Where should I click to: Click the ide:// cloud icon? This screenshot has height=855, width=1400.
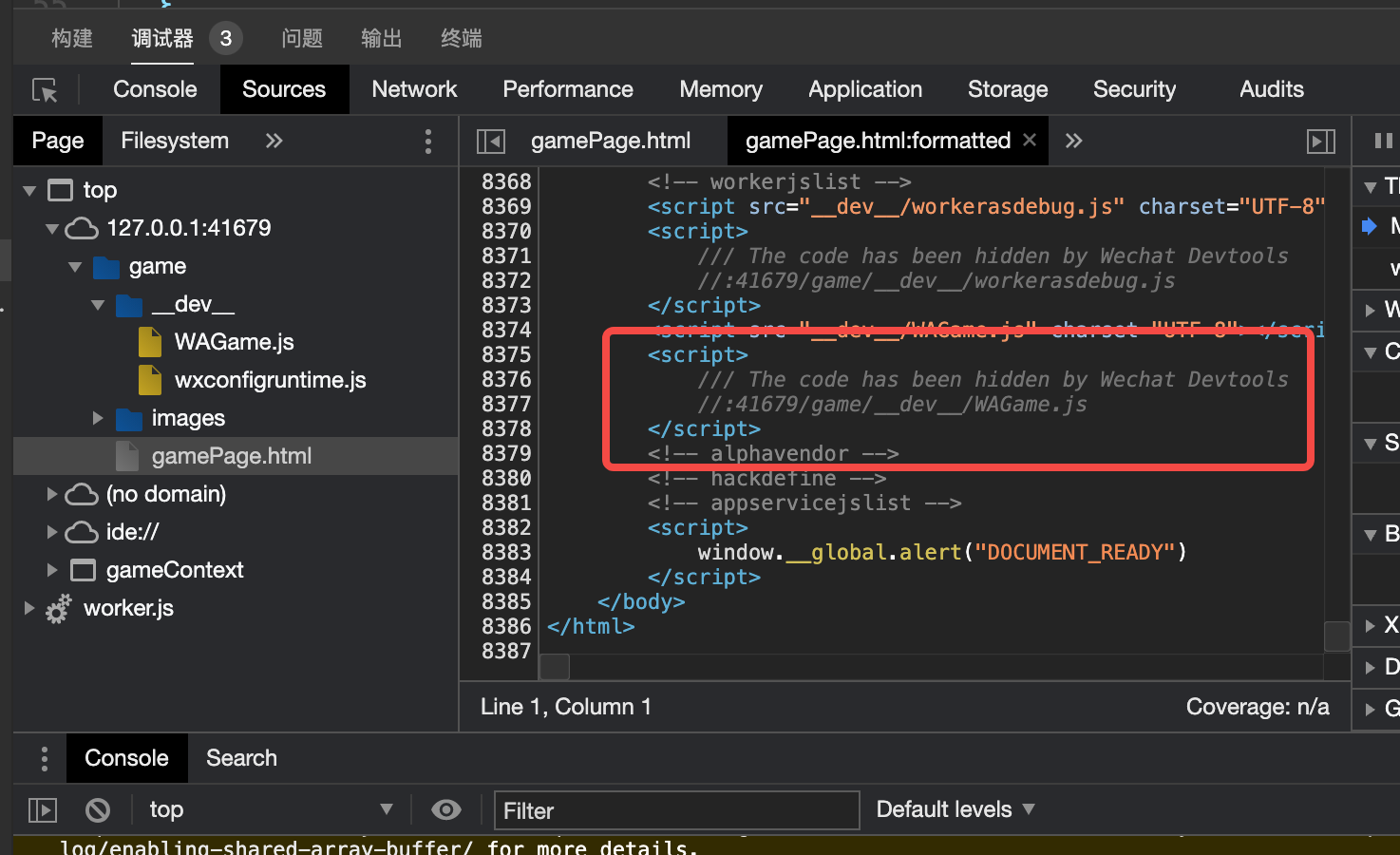point(82,532)
